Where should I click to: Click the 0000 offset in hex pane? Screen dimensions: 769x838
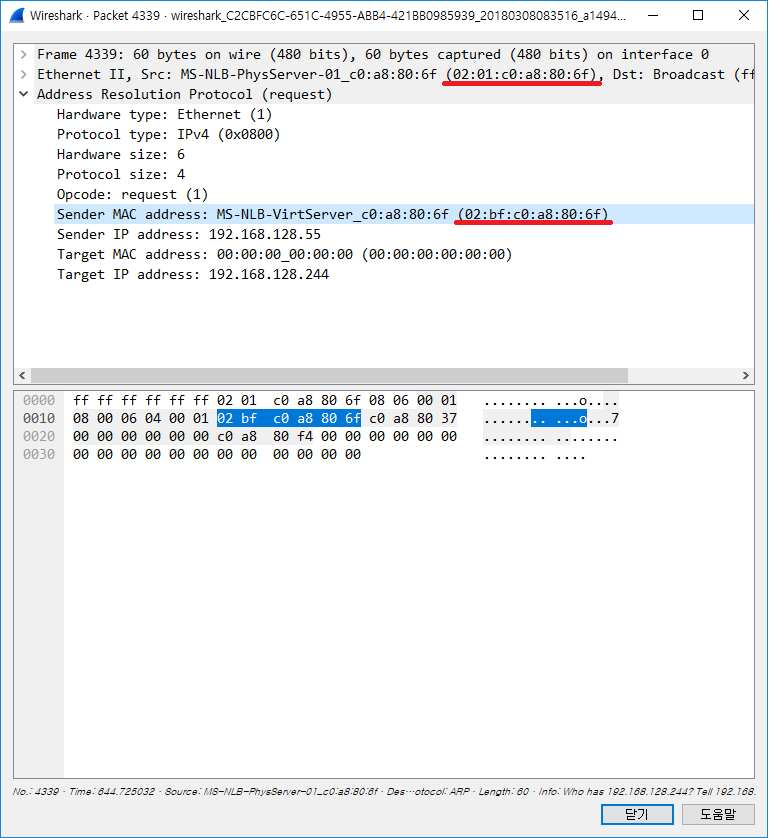tap(39, 400)
